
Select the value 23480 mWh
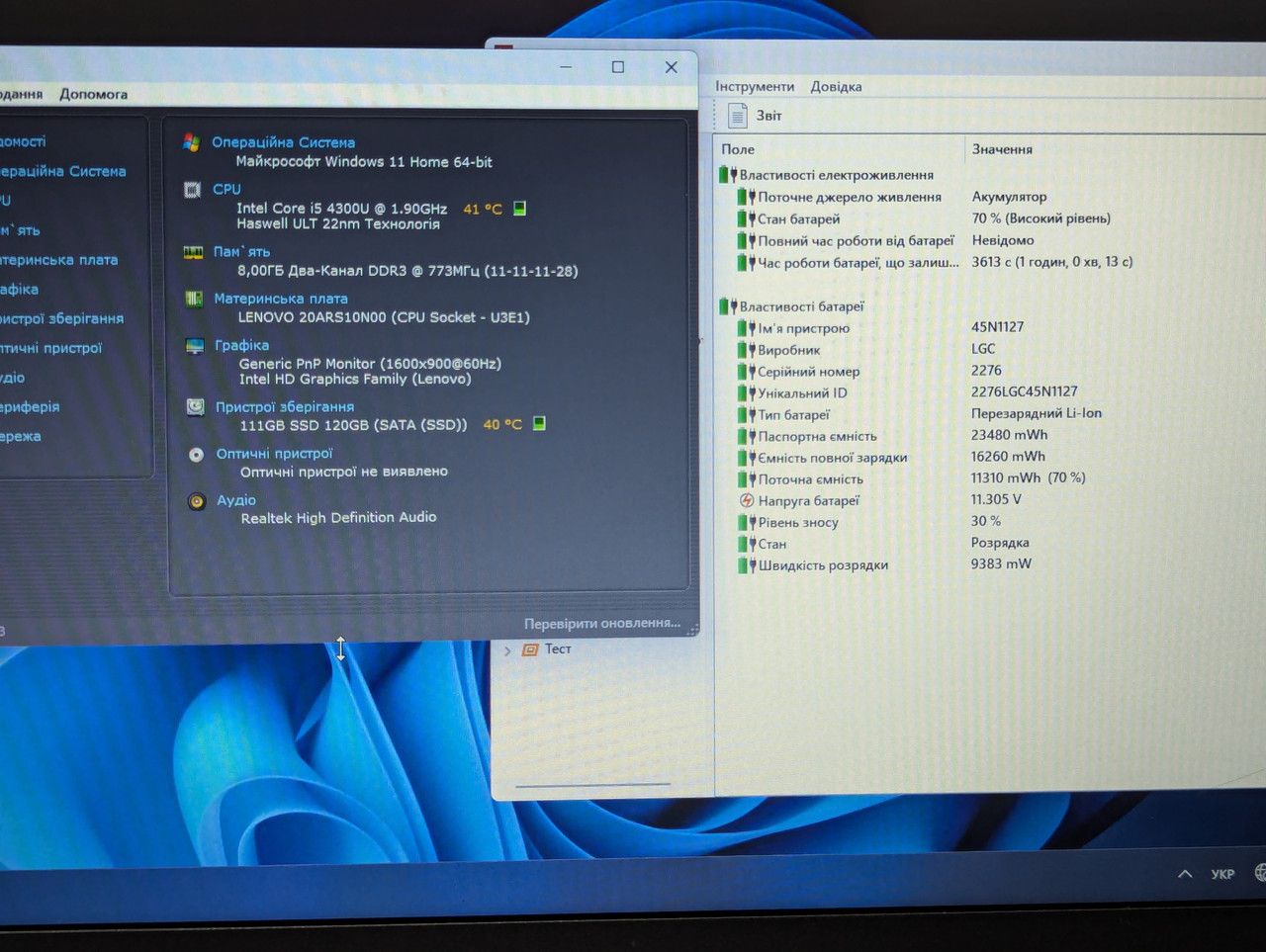1010,435
